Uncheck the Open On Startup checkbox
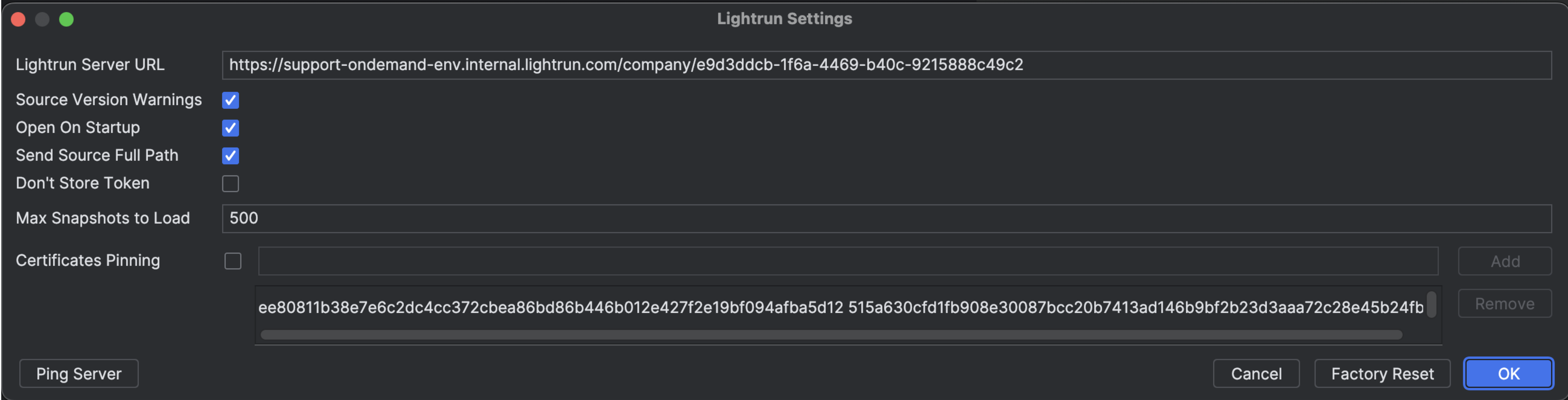Viewport: 1568px width, 400px height. coord(230,128)
